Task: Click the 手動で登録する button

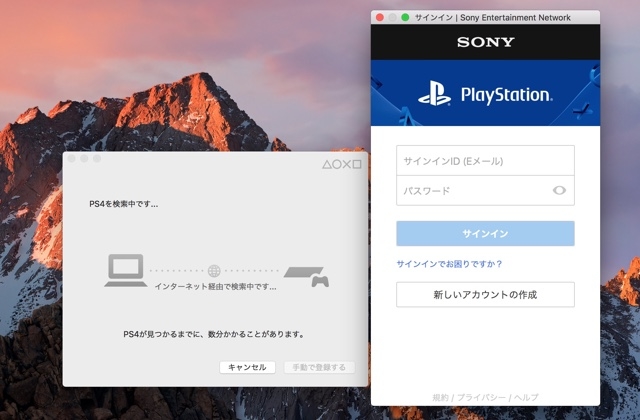Action: coord(319,367)
